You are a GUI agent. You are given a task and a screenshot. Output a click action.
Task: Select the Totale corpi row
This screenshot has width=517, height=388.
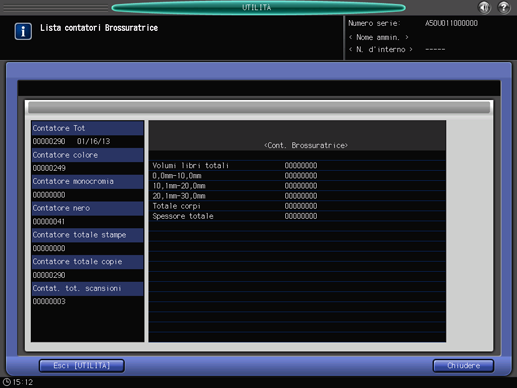(297, 206)
